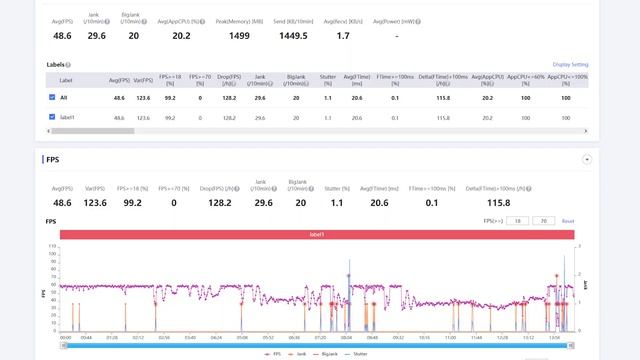640x360 pixels.
Task: Click right handle of chart time range slider
Action: click(571, 345)
